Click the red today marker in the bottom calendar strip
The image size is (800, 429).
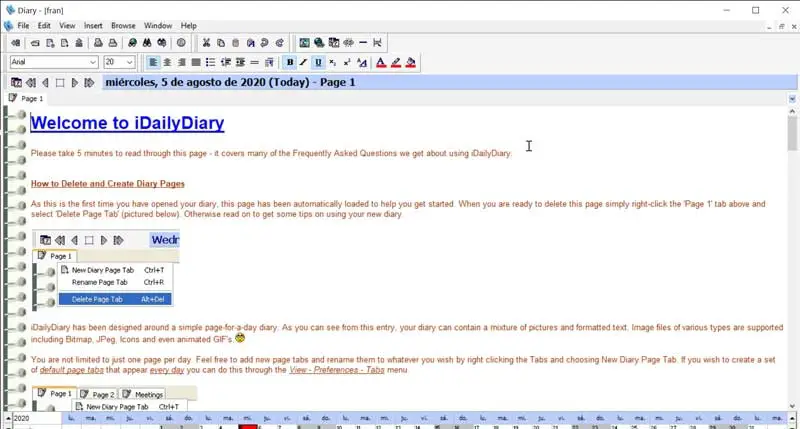pyautogui.click(x=248, y=426)
